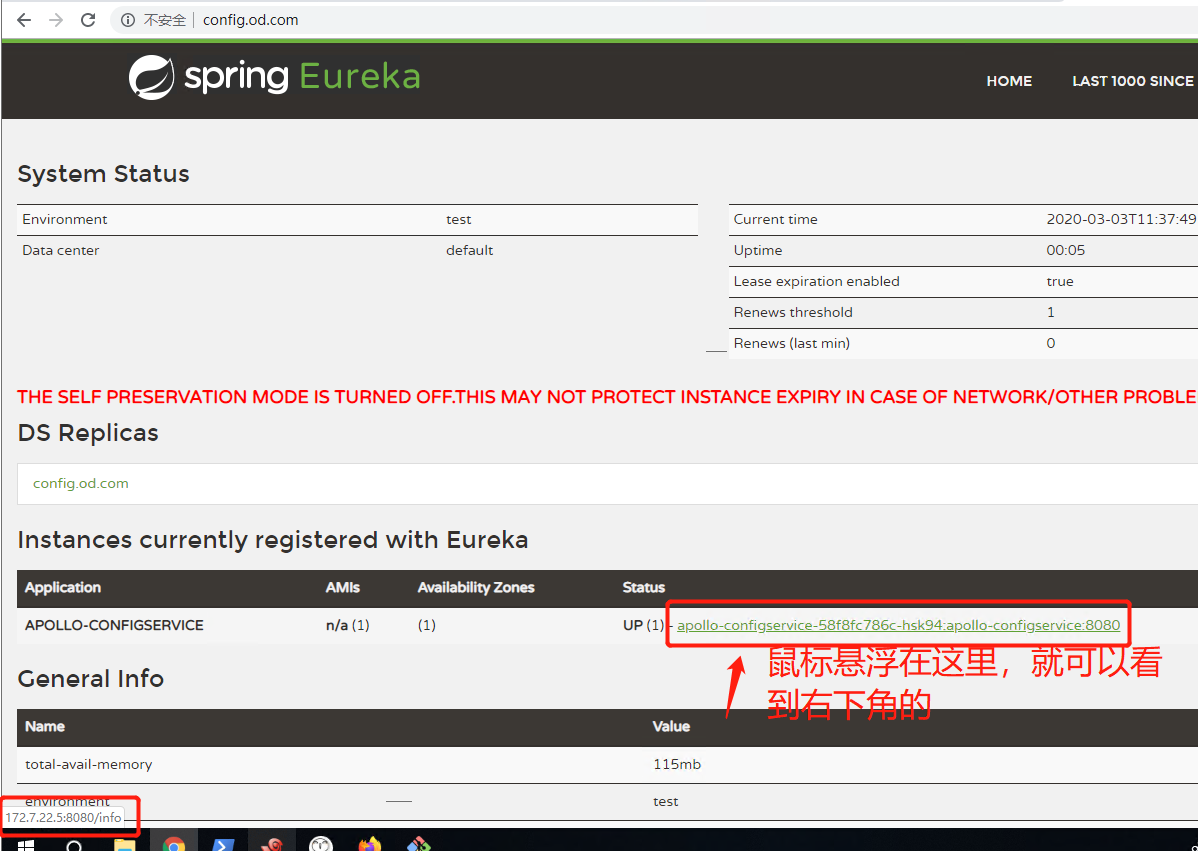1198x851 pixels.
Task: Click the taskbar search icon
Action: [75, 844]
